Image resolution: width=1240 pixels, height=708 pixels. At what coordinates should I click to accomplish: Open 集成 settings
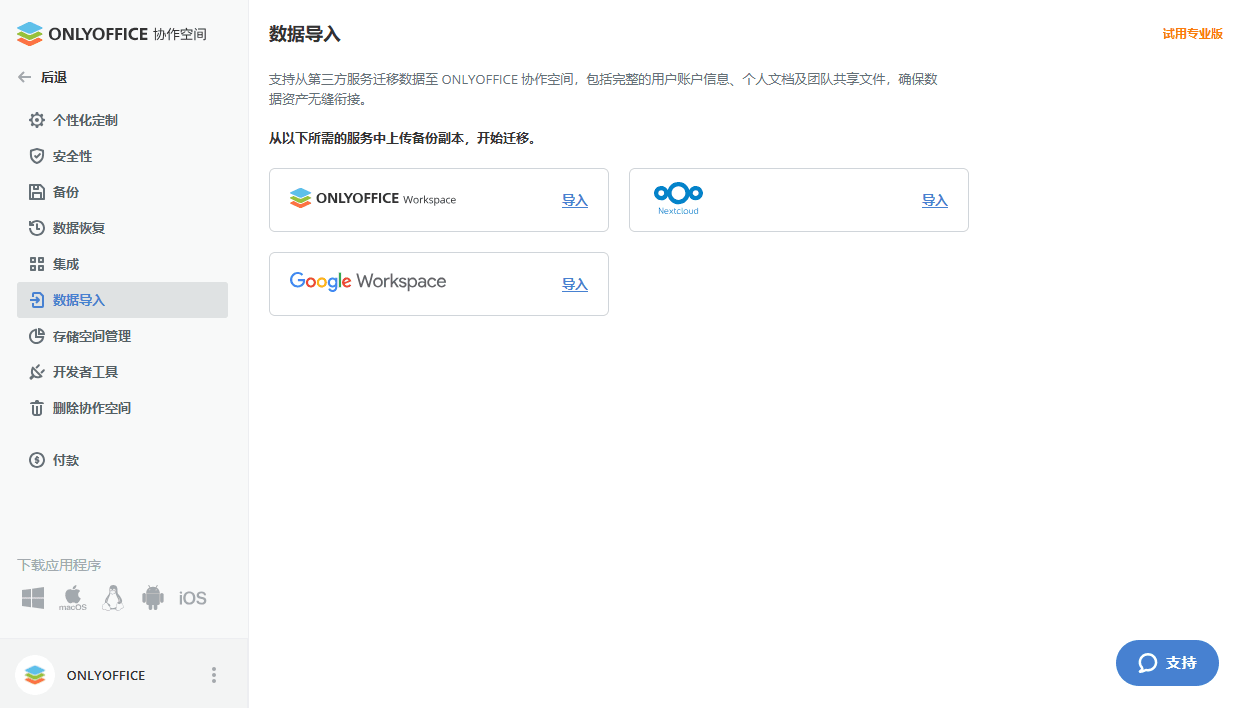[x=122, y=264]
